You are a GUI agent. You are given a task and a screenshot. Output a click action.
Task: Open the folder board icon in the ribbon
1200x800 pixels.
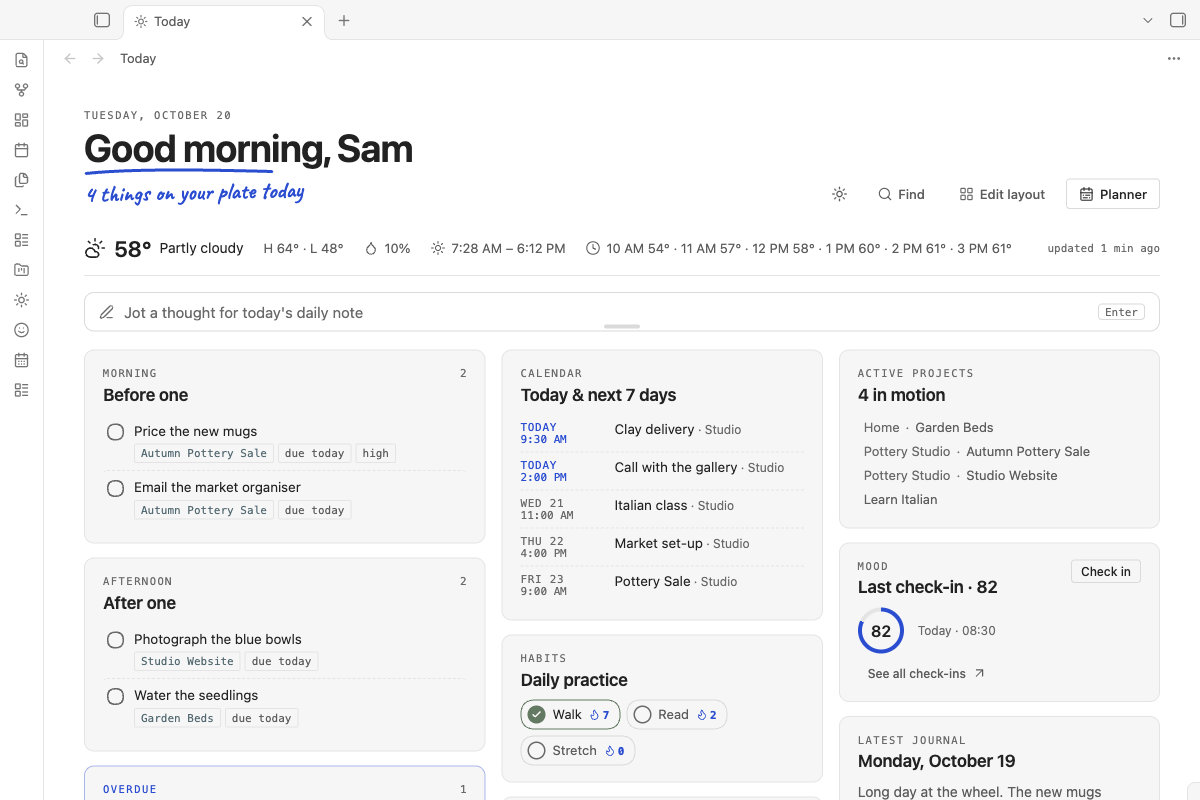coord(22,270)
